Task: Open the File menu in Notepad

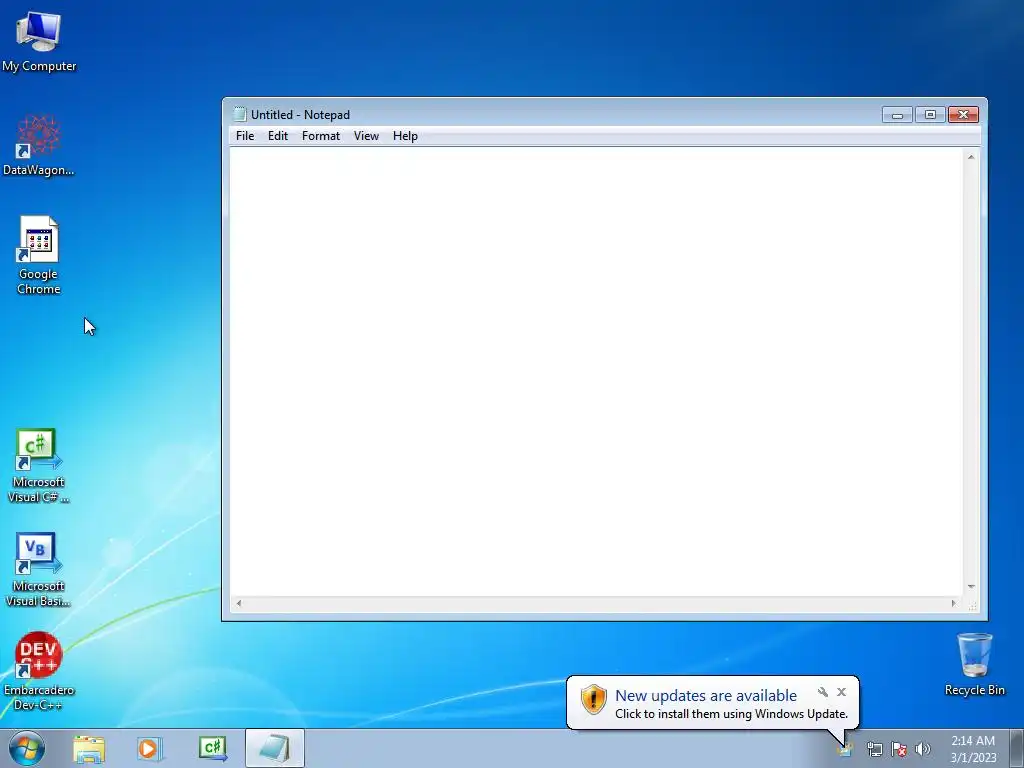Action: (x=245, y=136)
